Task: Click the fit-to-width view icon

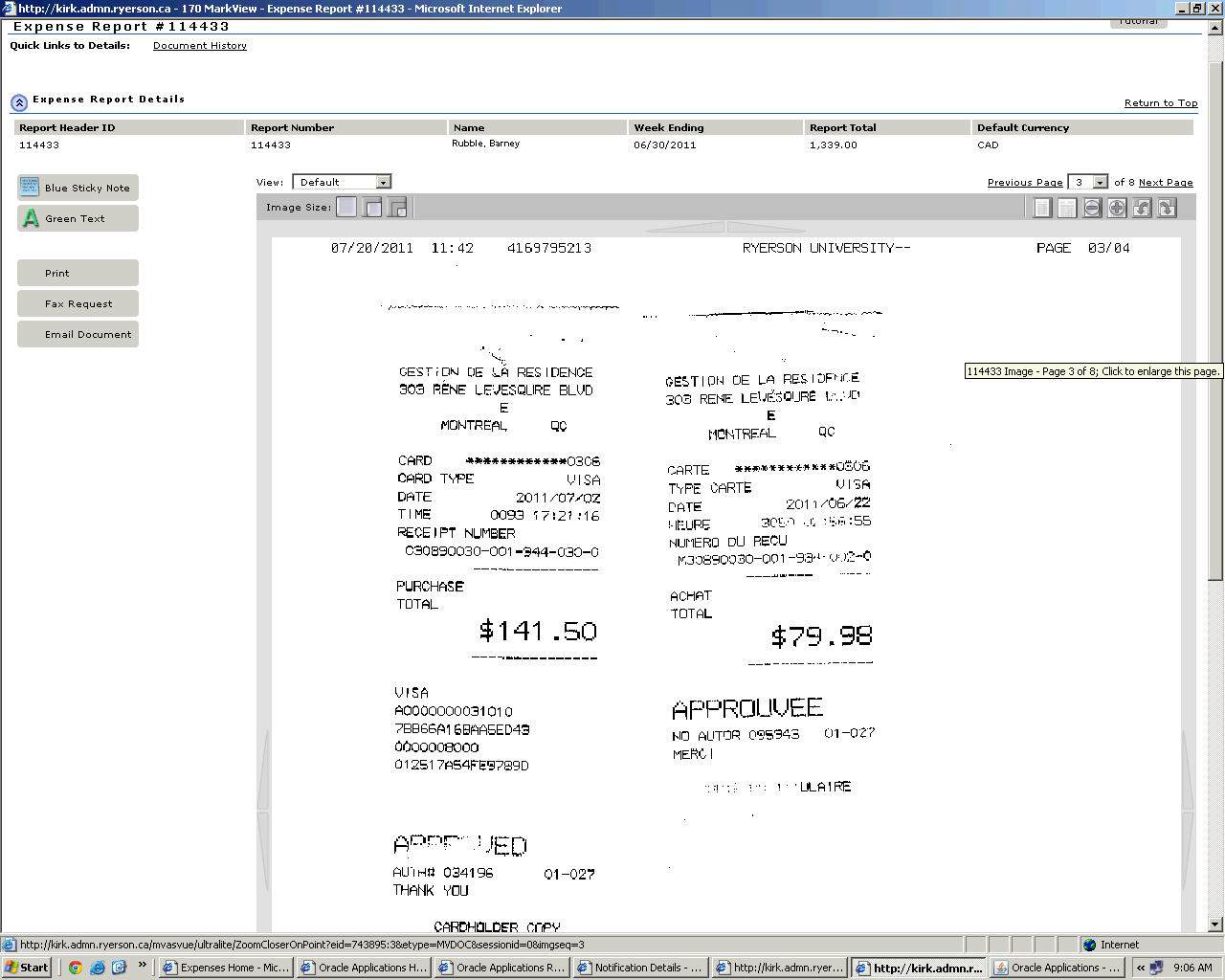Action: pos(1067,208)
